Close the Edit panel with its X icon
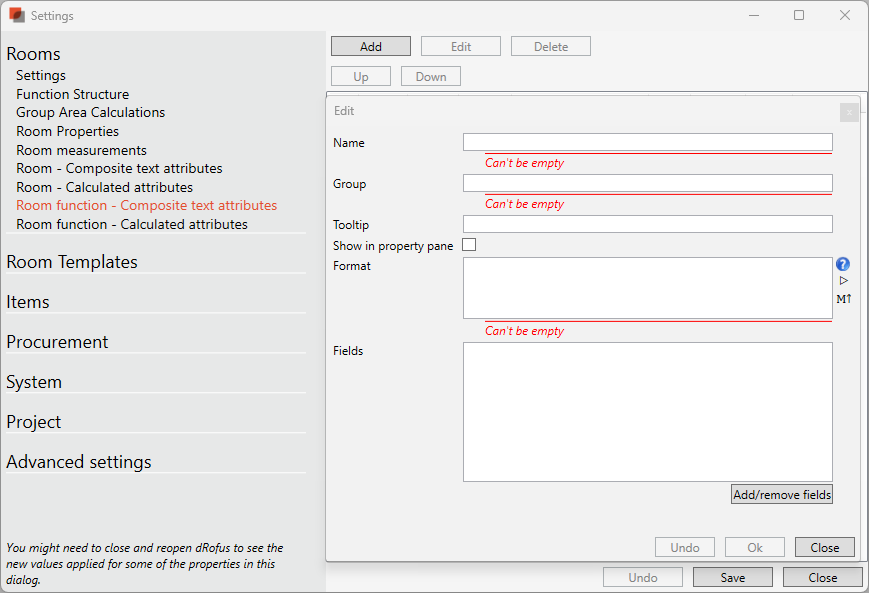869x593 pixels. [848, 113]
